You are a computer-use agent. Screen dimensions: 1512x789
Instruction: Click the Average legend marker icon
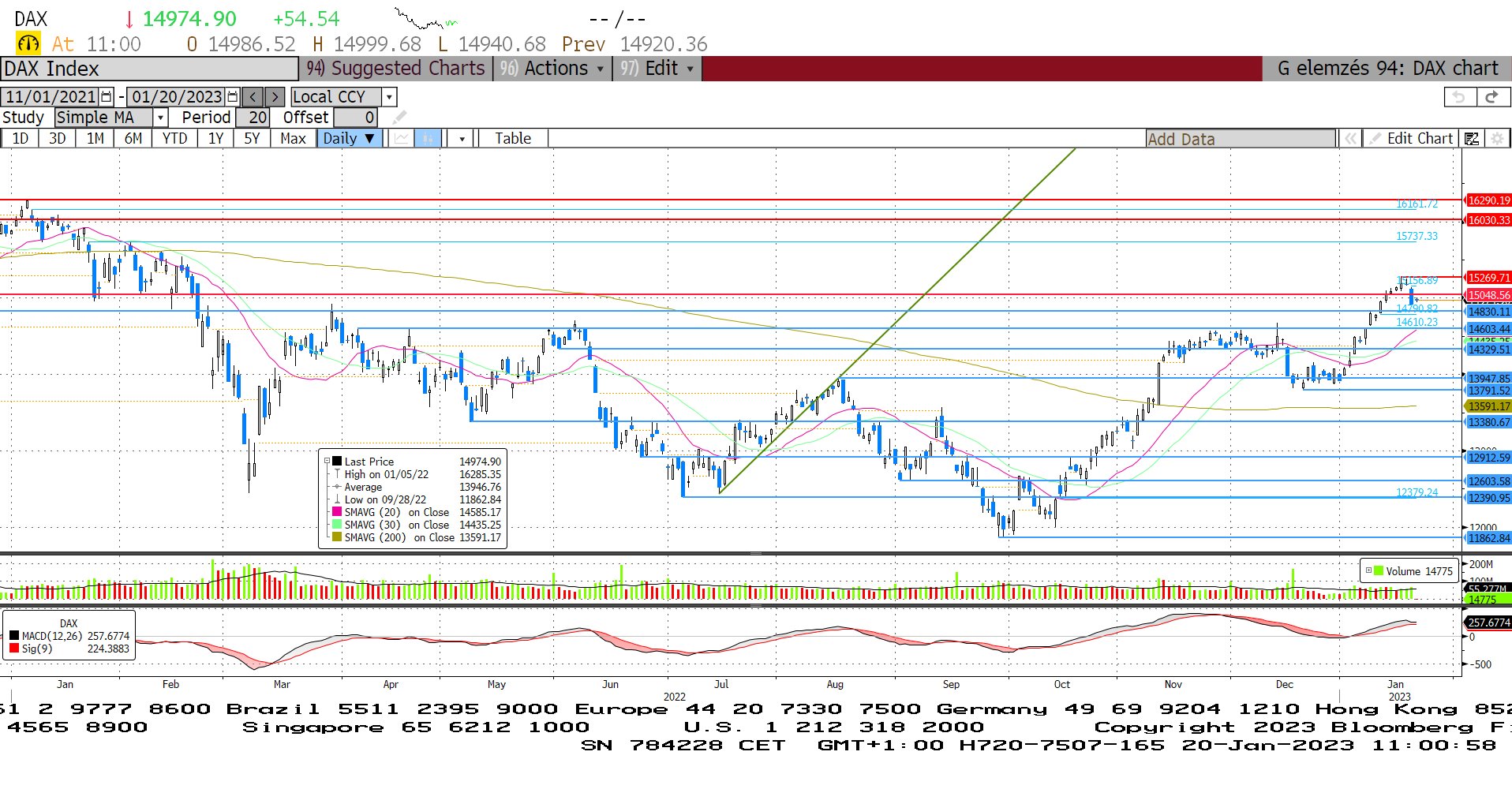[338, 487]
